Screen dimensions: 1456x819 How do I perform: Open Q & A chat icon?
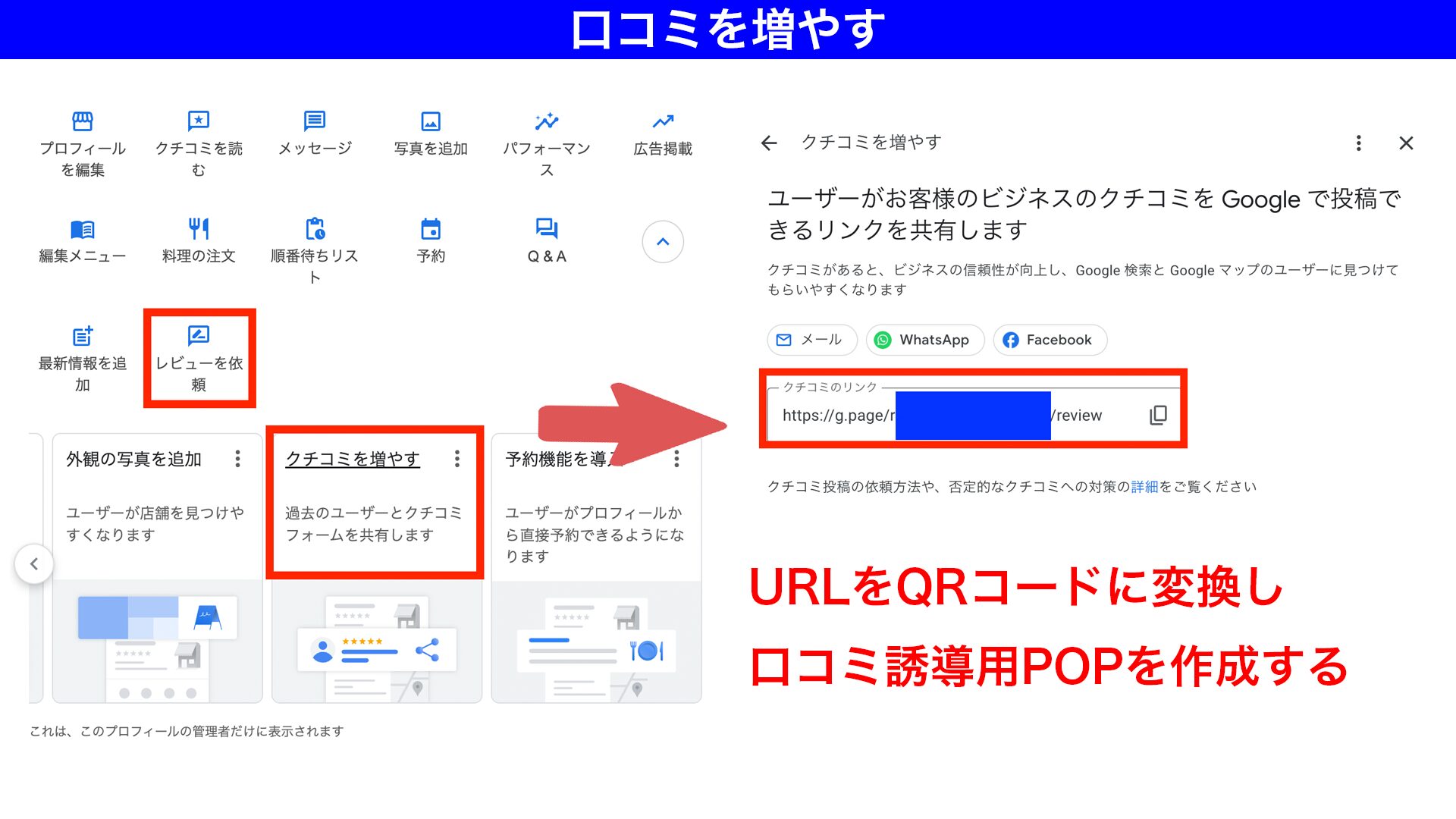(547, 228)
